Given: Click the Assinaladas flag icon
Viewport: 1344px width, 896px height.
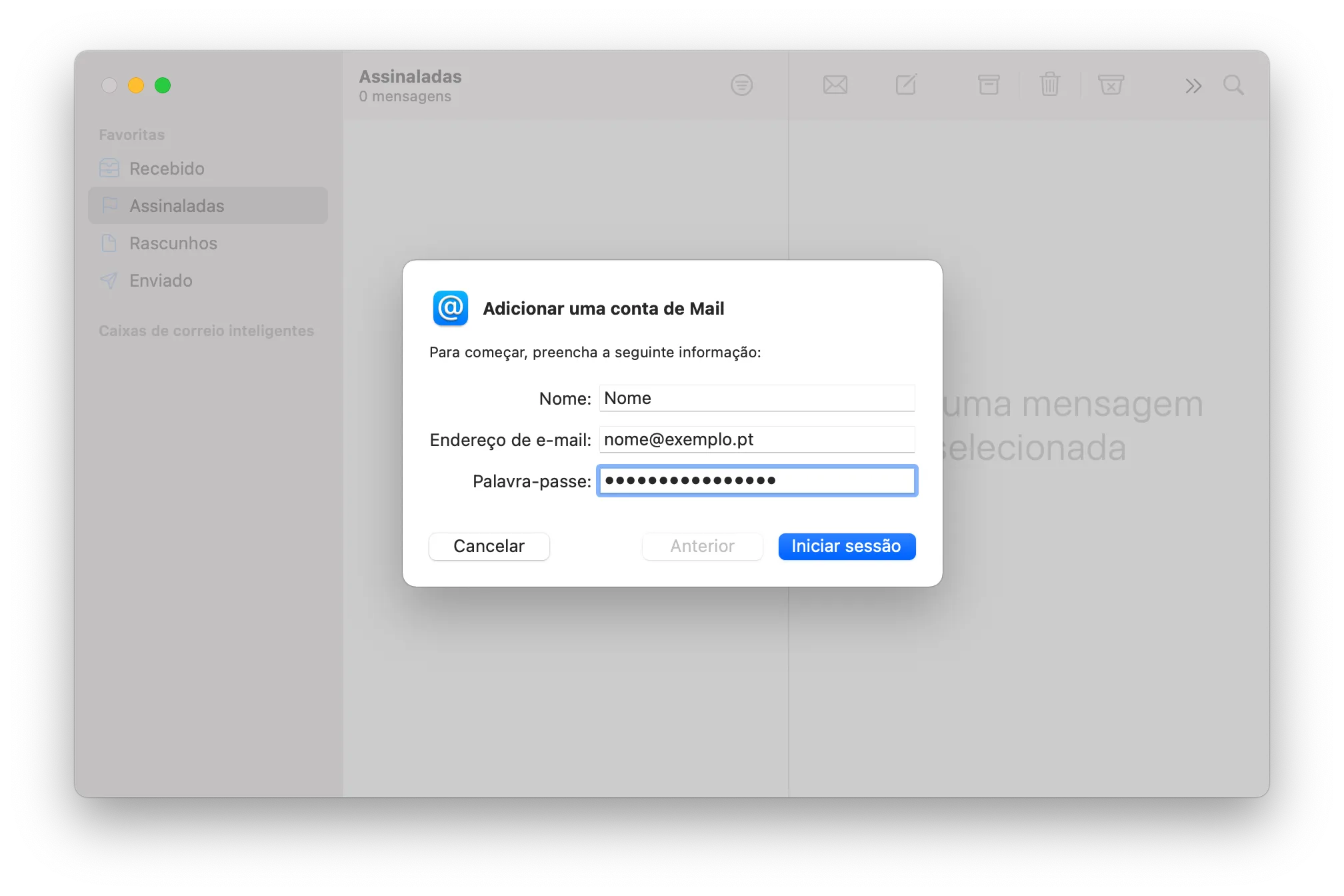Looking at the screenshot, I should (x=109, y=205).
